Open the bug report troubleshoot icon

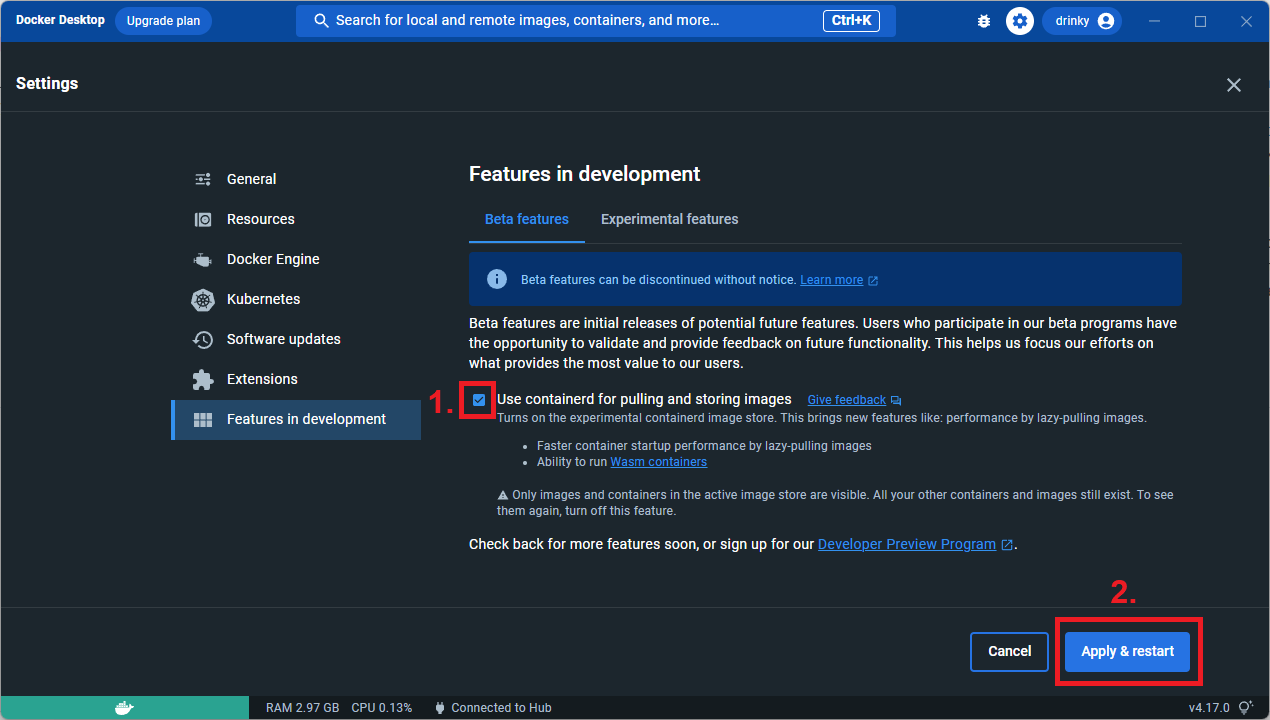[x=984, y=21]
